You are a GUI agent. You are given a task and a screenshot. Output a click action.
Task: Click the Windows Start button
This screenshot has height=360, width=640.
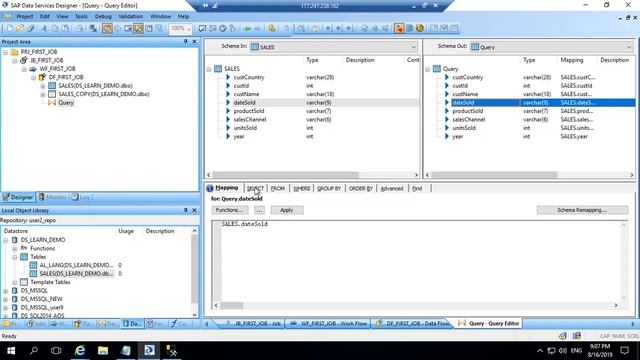pyautogui.click(x=11, y=351)
